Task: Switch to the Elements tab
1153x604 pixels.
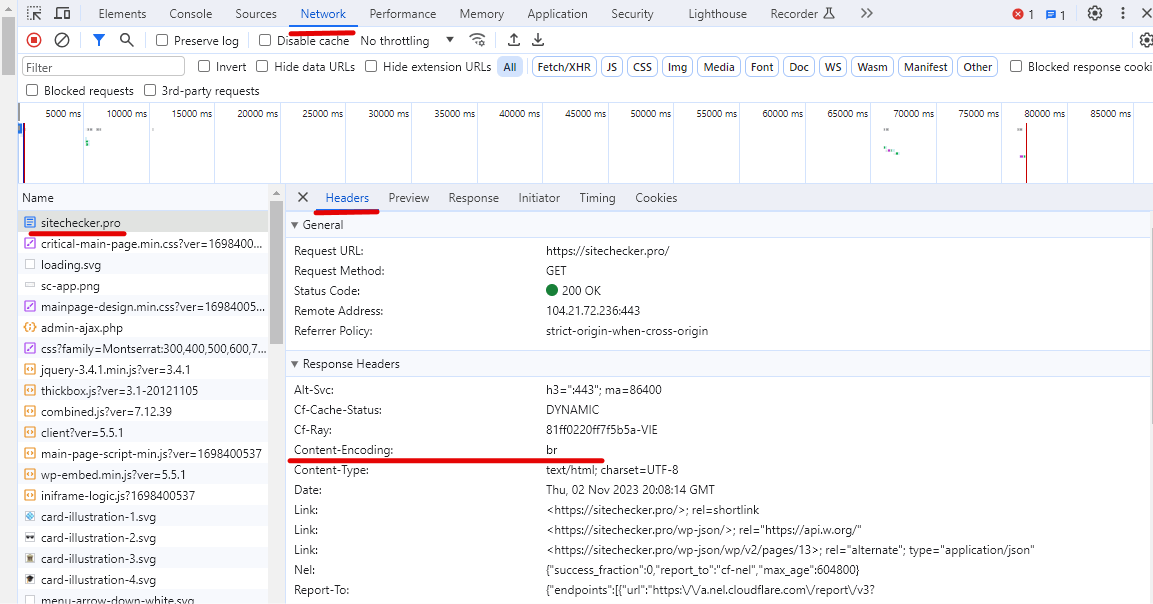Action: 122,13
